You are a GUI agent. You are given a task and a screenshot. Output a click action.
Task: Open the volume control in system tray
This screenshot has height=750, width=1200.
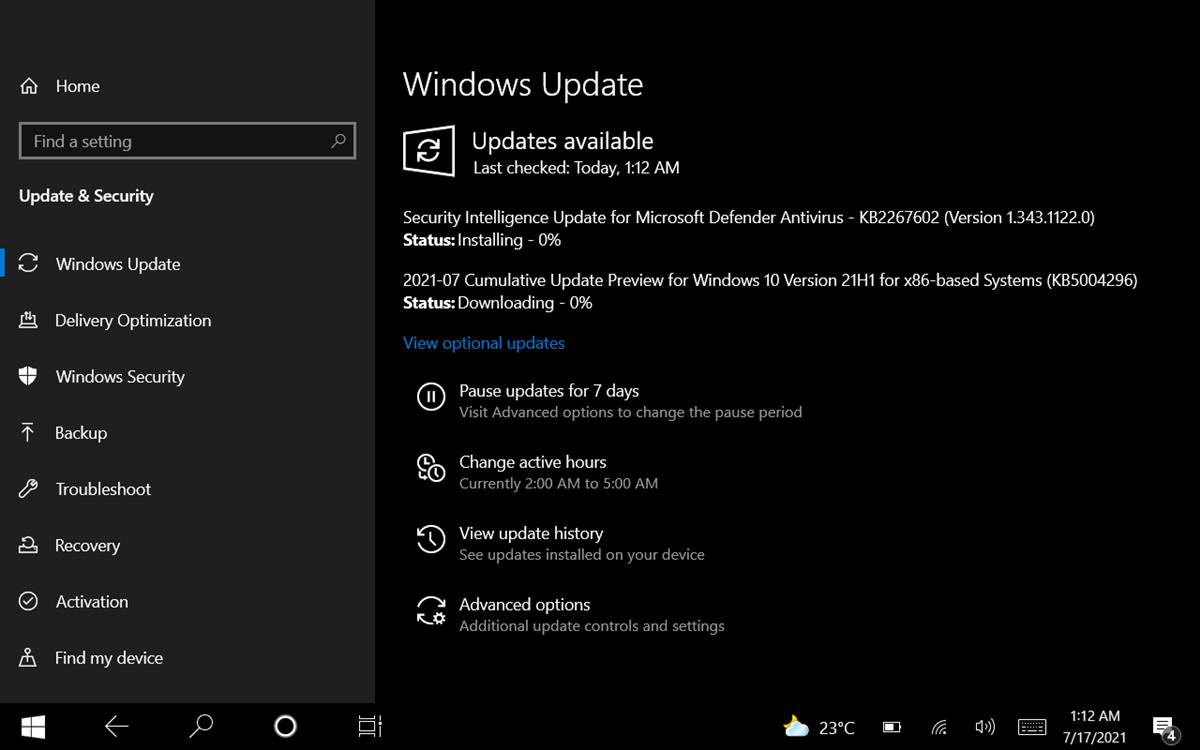(x=984, y=727)
